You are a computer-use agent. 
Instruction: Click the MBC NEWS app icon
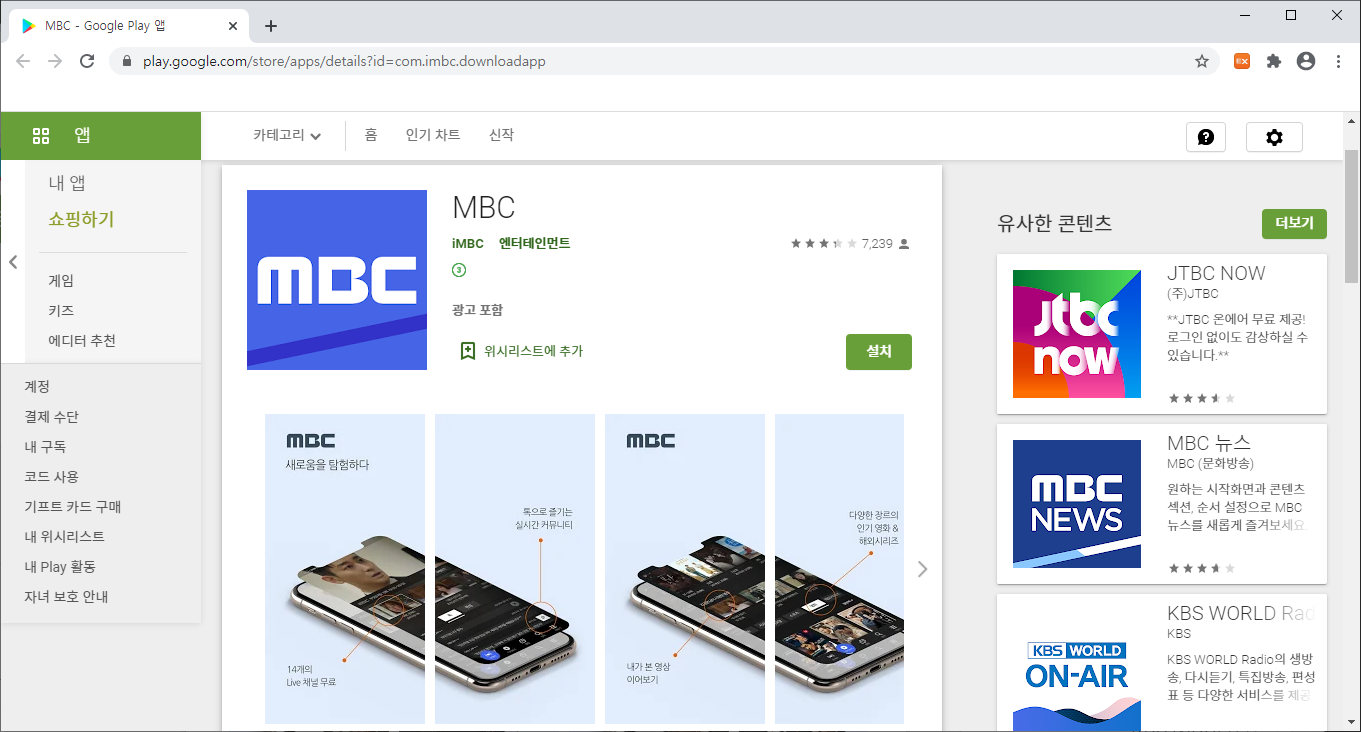coord(1077,504)
